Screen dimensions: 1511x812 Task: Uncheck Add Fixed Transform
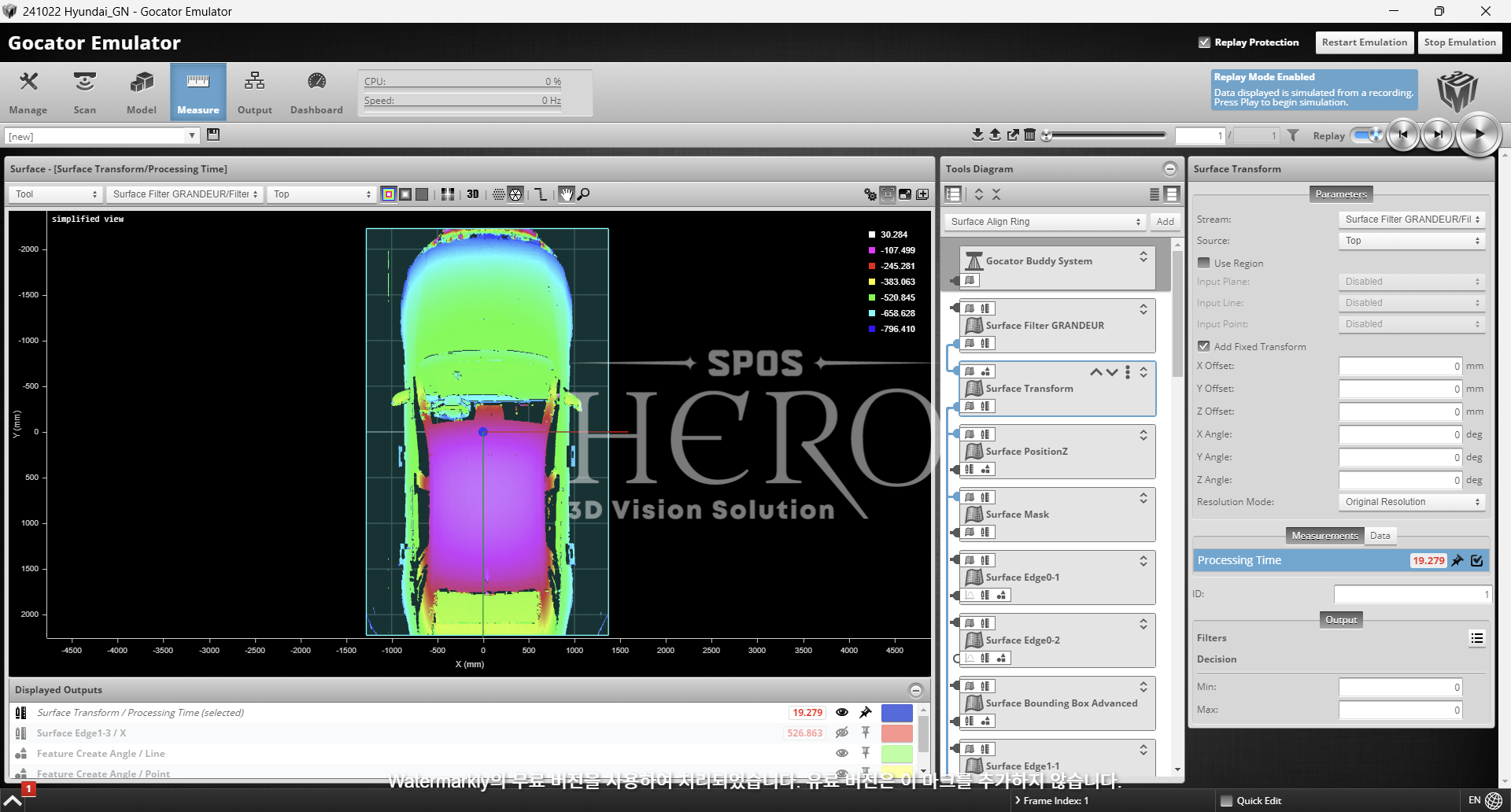tap(1204, 346)
